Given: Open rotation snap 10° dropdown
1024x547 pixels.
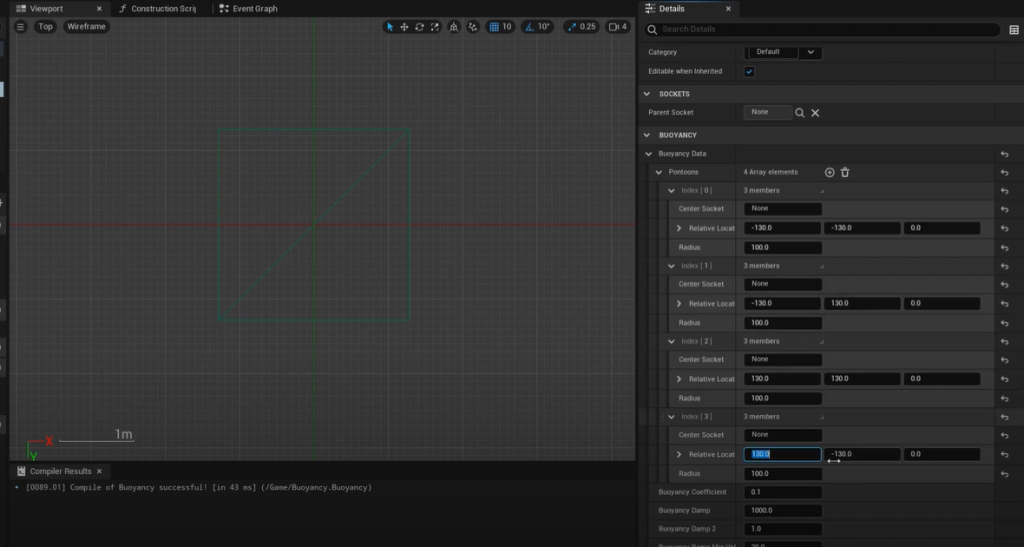Looking at the screenshot, I should click(x=543, y=27).
